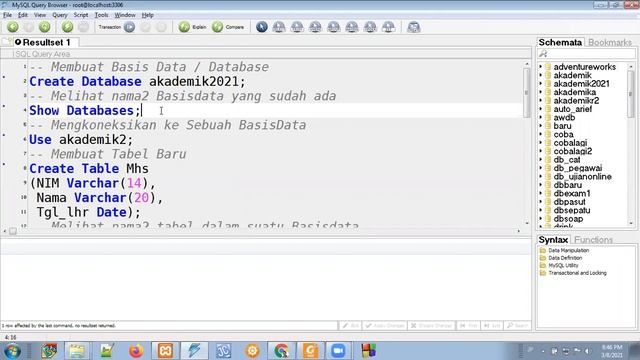Click the Apply Changes button
Image resolution: width=640 pixels, height=360 pixels.
[x=384, y=326]
